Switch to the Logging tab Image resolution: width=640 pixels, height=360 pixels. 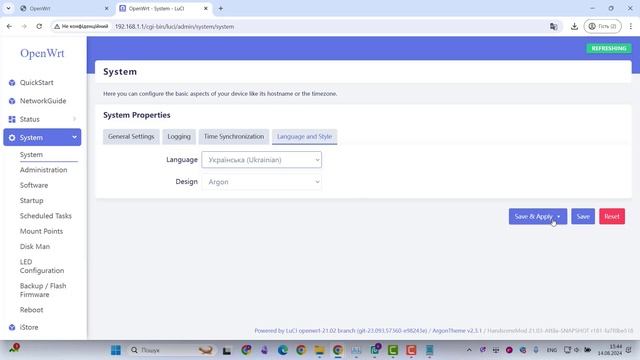click(x=179, y=136)
